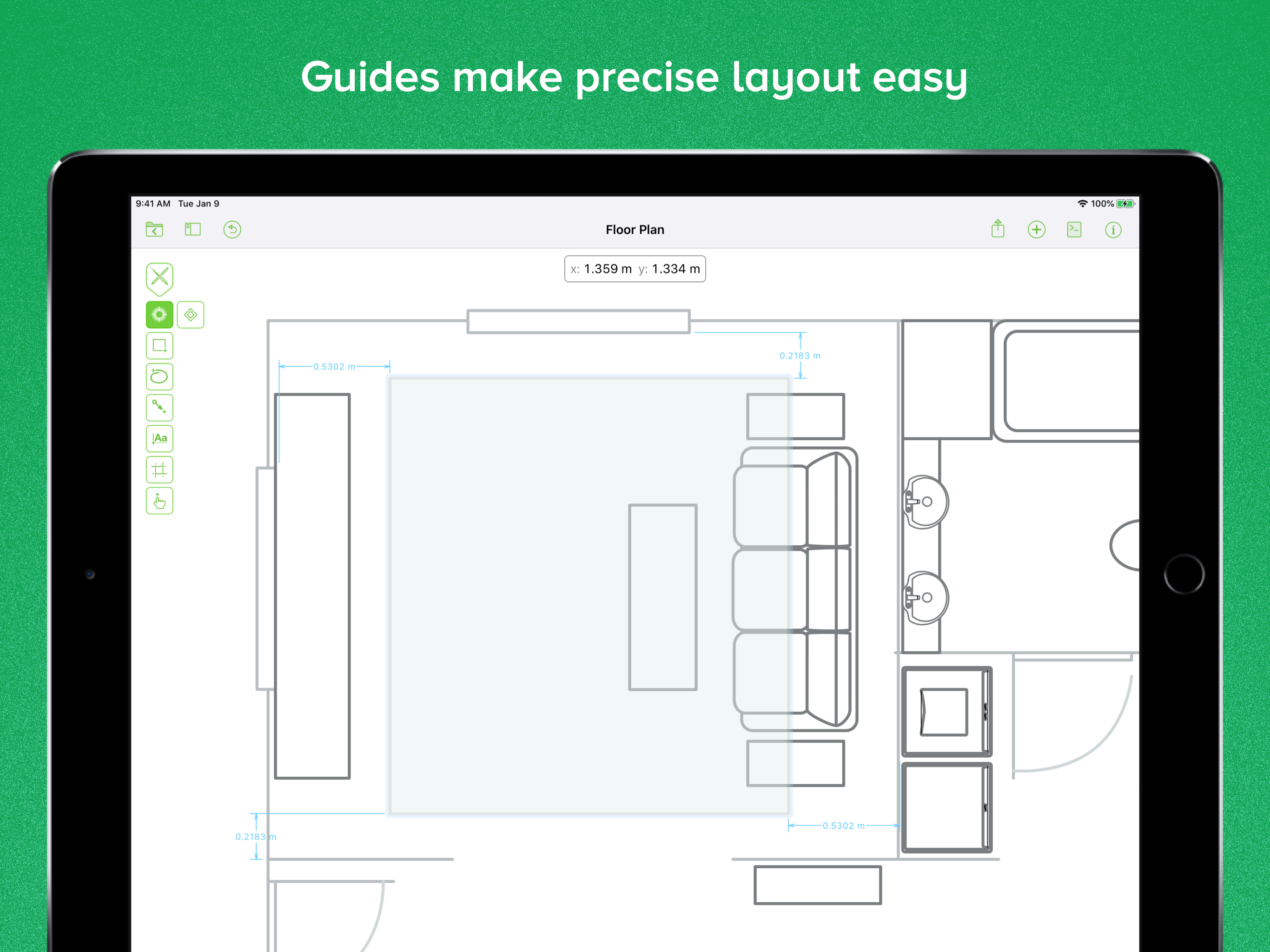
Task: Select the tall cabinet on left wall
Action: (x=312, y=586)
